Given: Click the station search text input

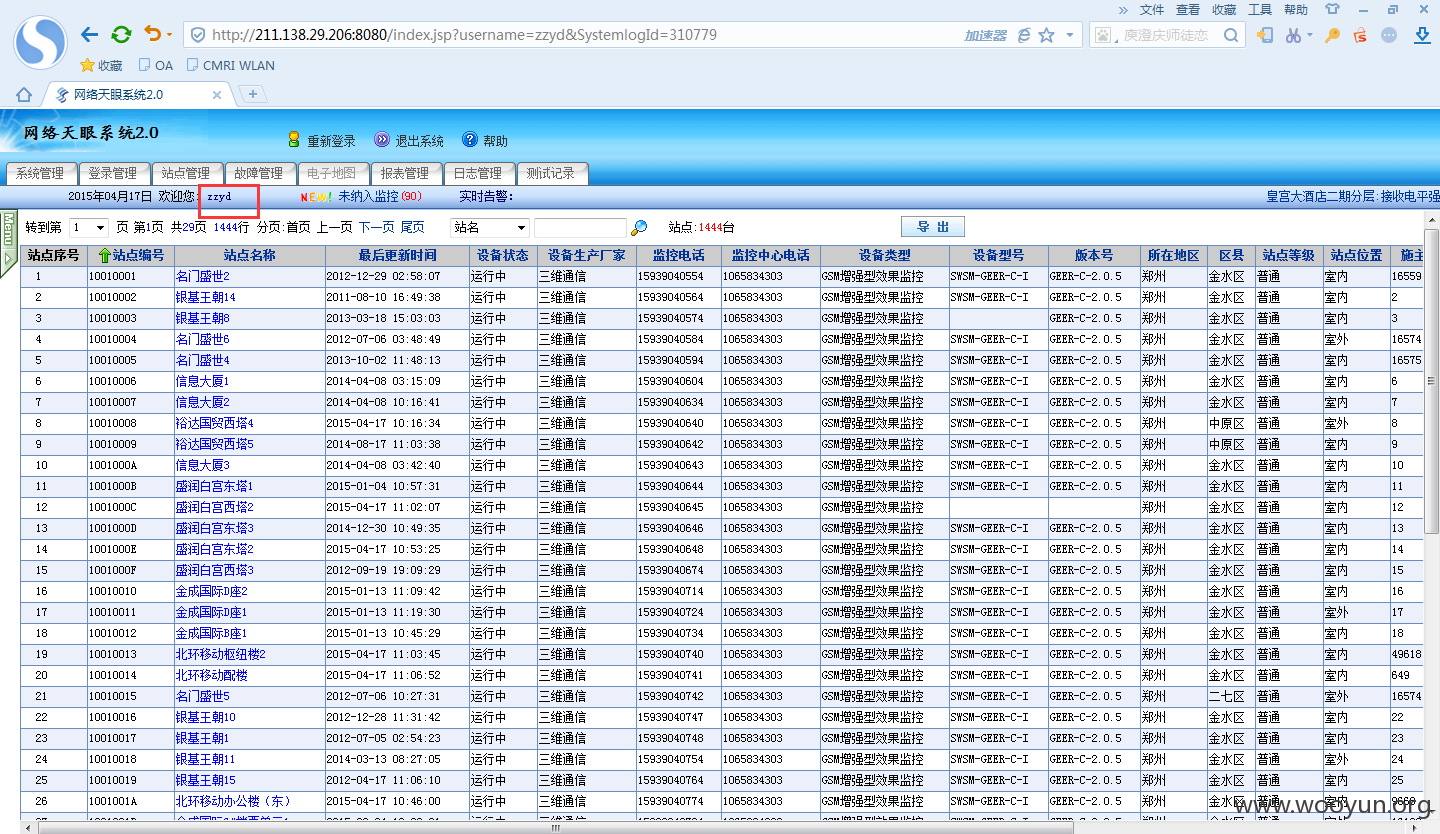Looking at the screenshot, I should [580, 228].
